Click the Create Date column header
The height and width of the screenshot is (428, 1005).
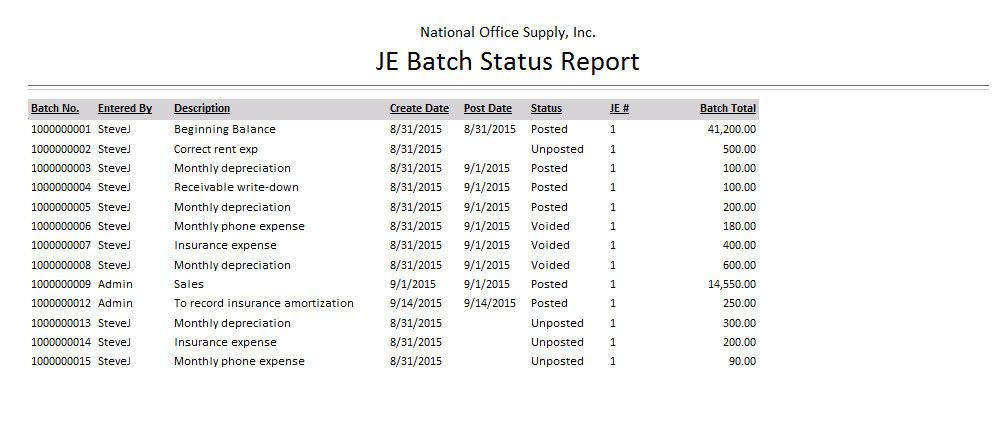(419, 108)
